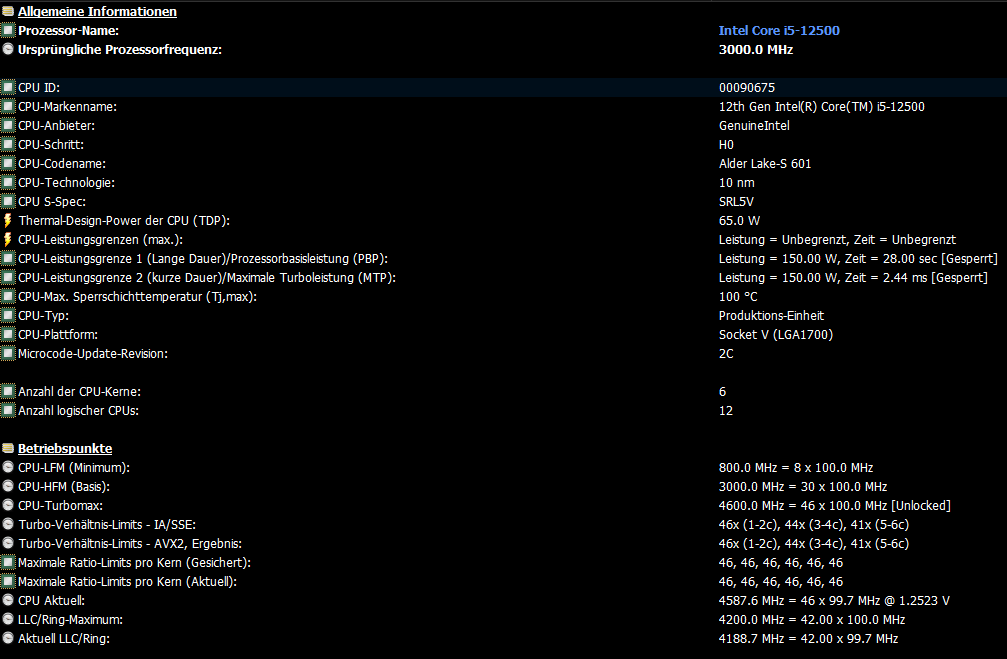The image size is (1007, 659).
Task: Click the chip icon next to CPU-Typ
Action: (8, 315)
